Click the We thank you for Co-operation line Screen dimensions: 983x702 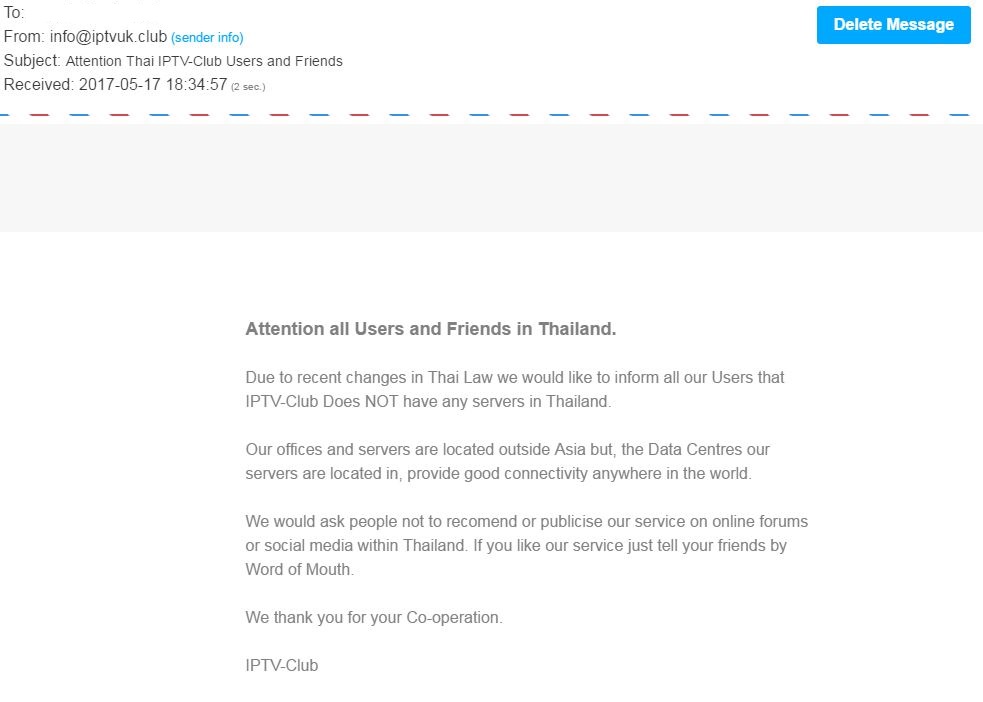[374, 617]
